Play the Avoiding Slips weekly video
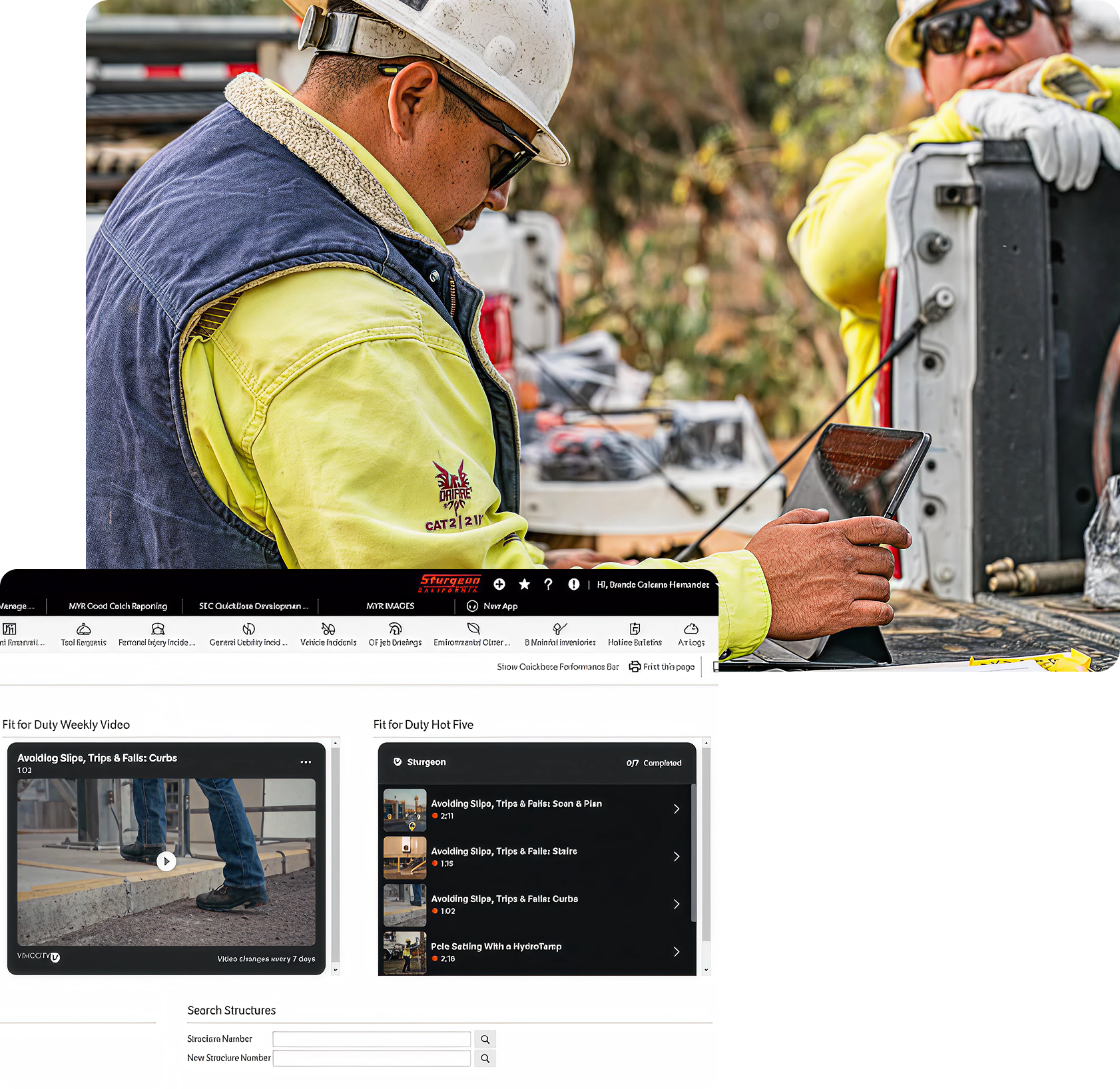The image size is (1120, 1089). click(166, 861)
